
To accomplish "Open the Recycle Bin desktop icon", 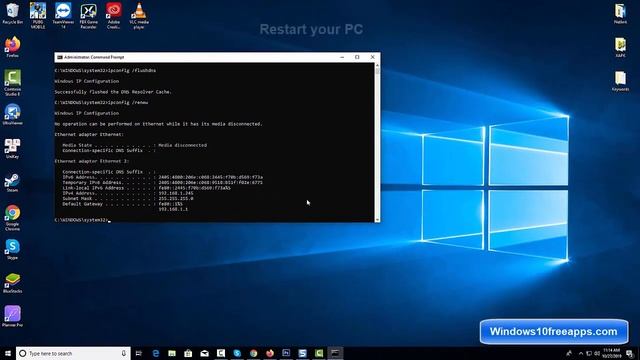I will (x=12, y=13).
